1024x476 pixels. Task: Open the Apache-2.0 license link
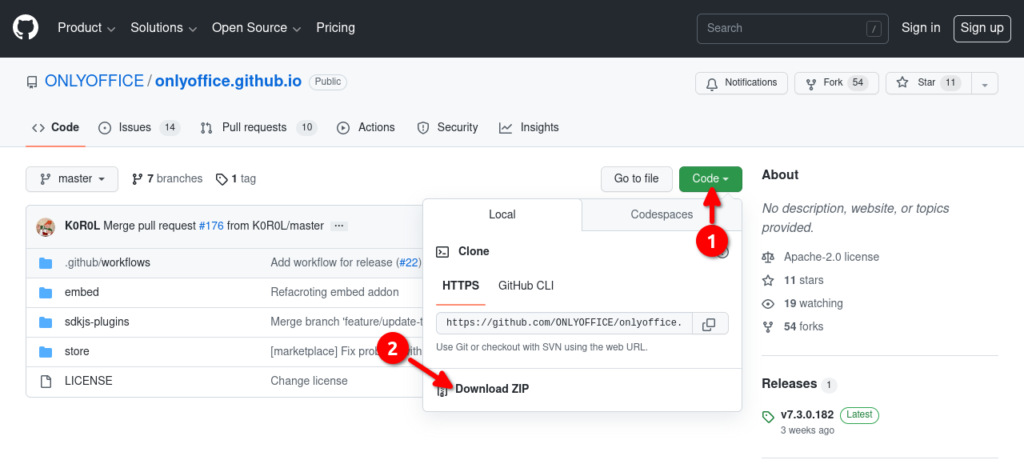(831, 257)
